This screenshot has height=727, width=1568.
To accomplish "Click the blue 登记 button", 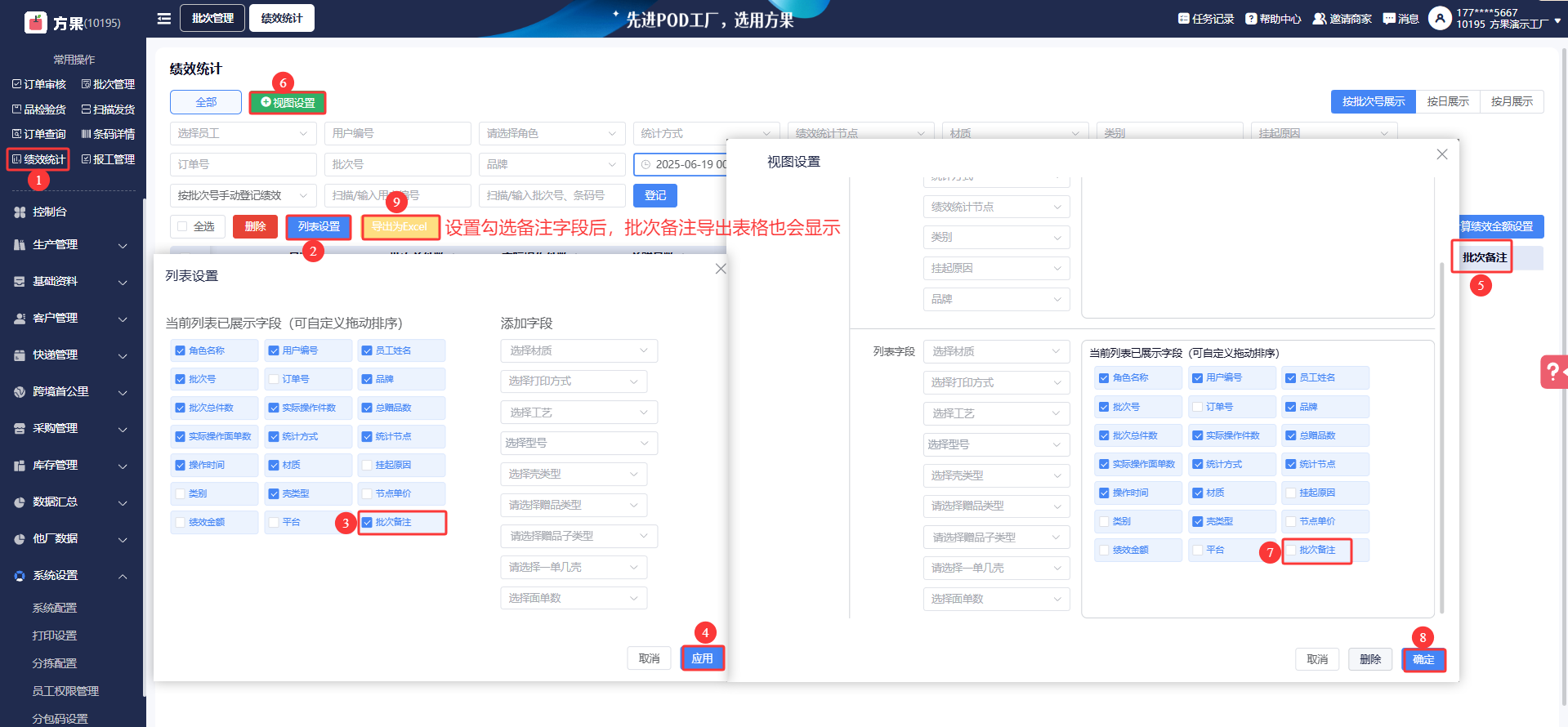I will tap(655, 195).
